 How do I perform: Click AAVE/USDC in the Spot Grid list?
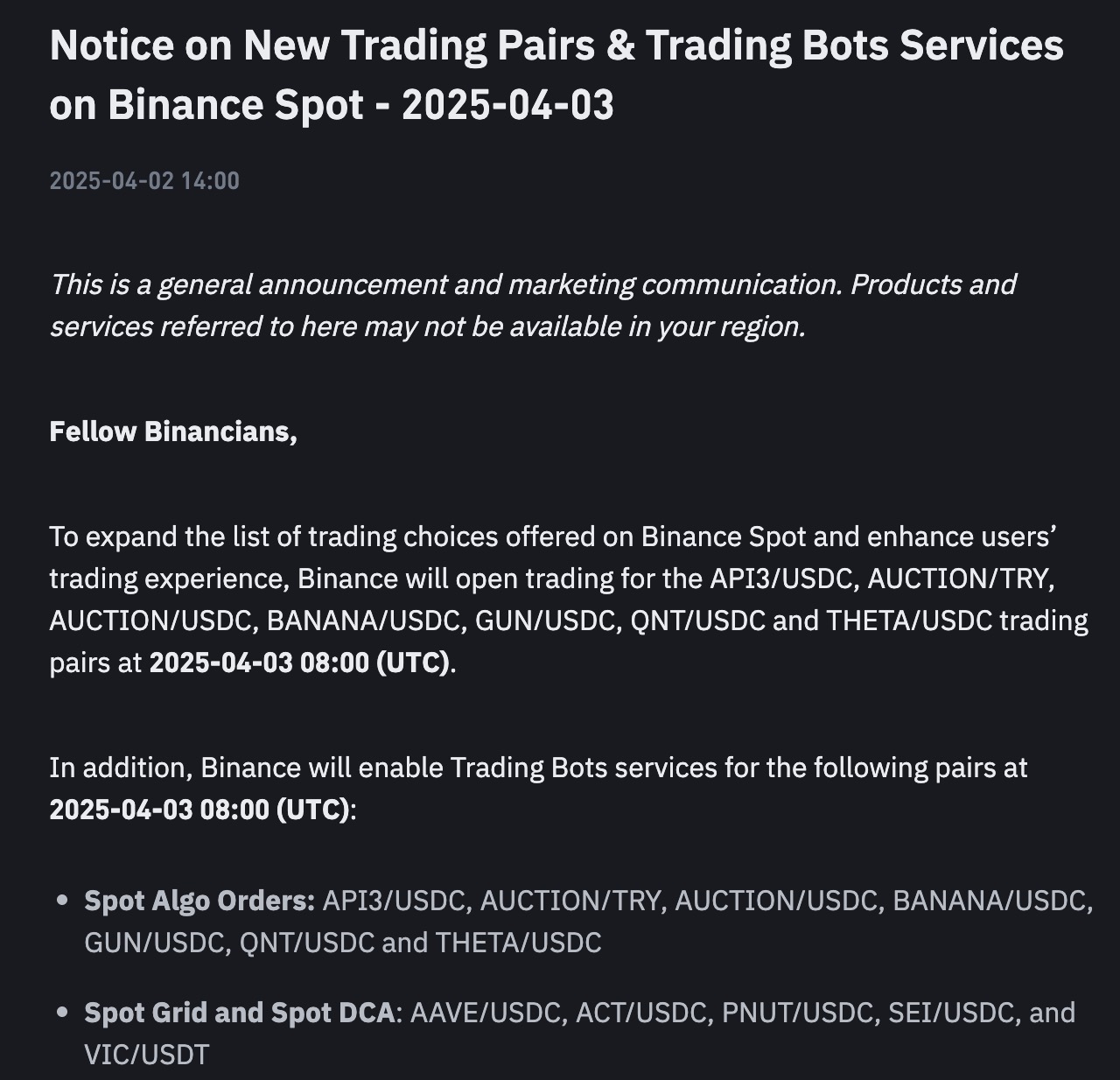484,1013
